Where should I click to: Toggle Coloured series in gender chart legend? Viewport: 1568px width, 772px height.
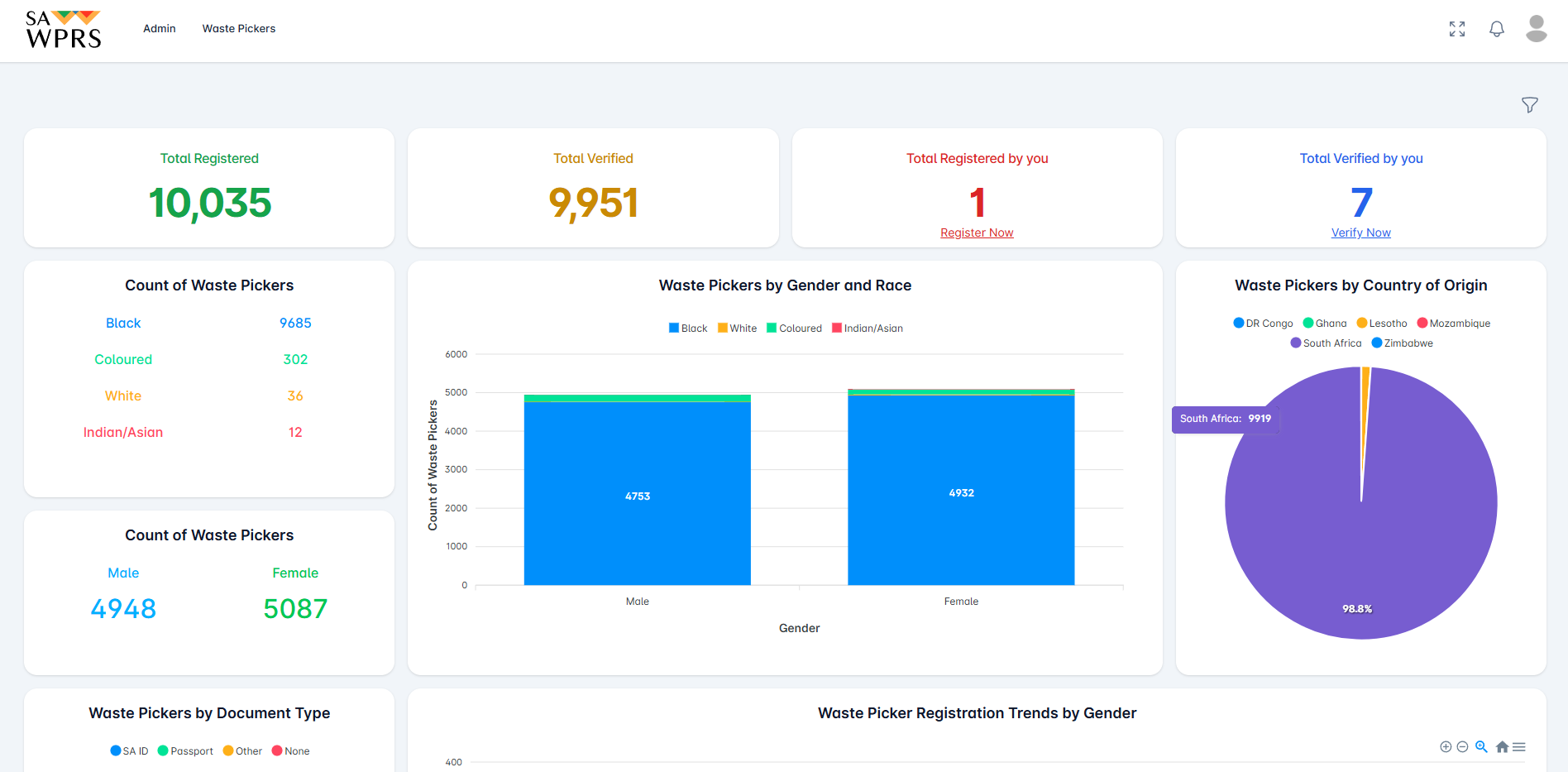point(795,328)
